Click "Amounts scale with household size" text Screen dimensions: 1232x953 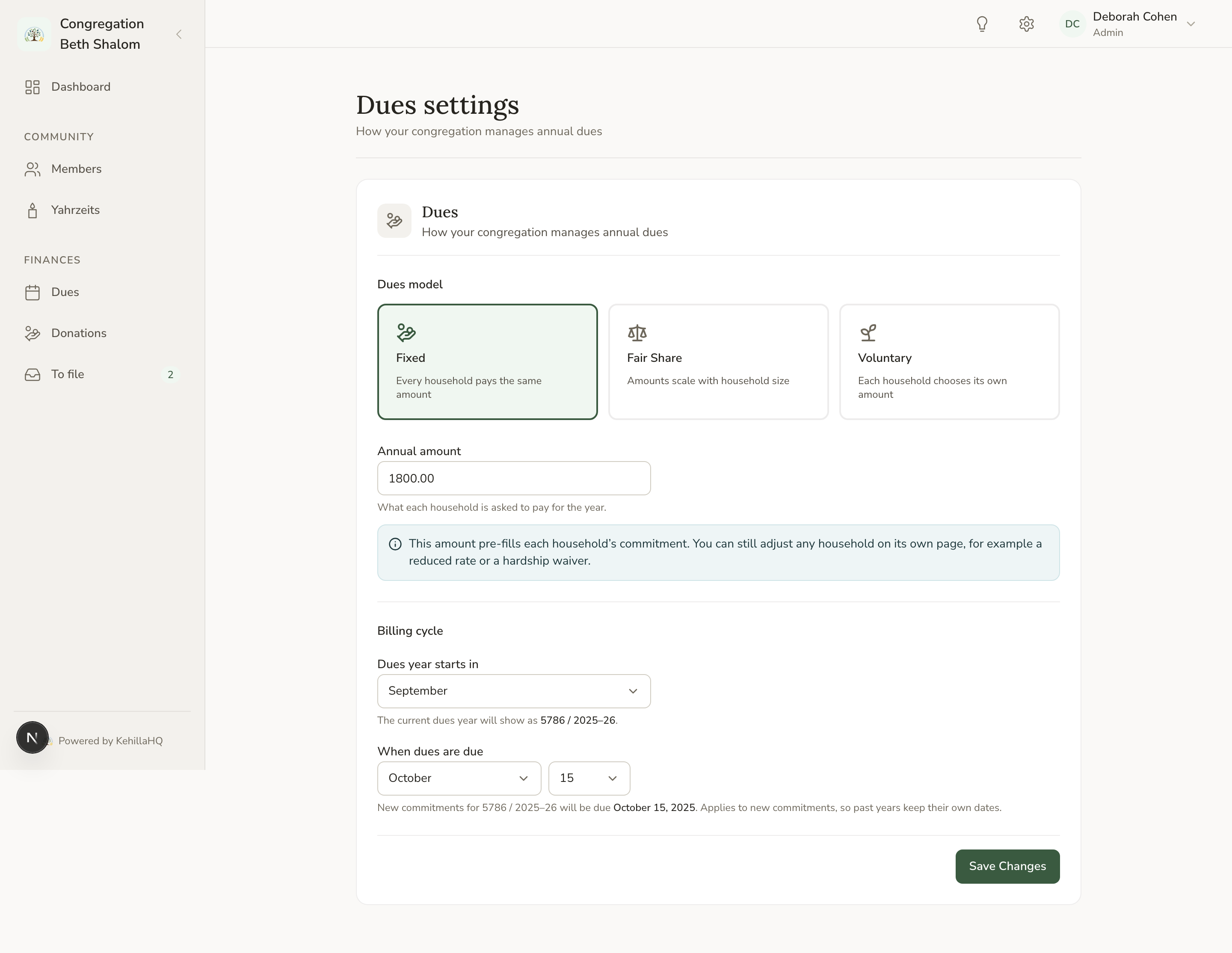(708, 381)
